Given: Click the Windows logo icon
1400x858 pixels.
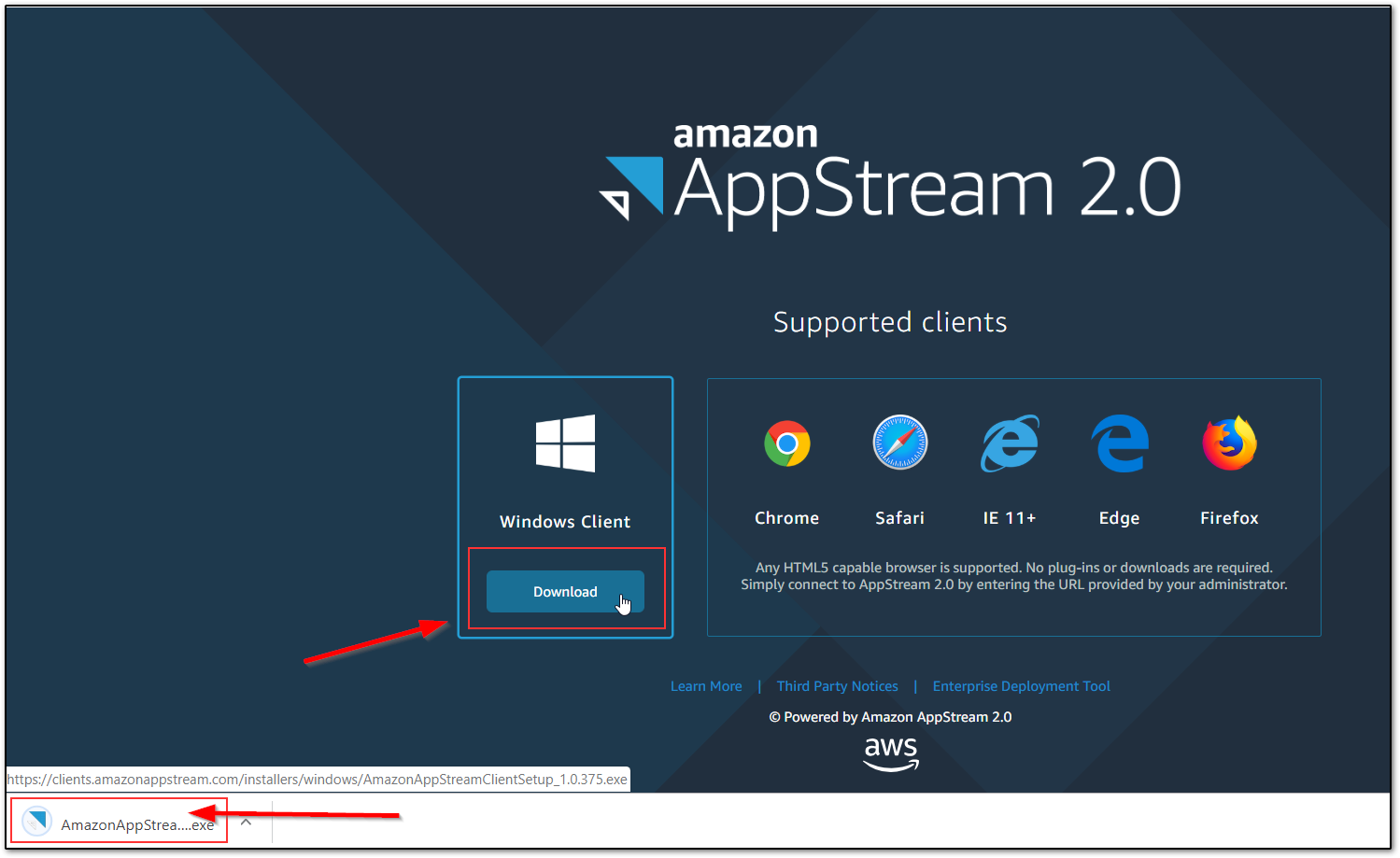Looking at the screenshot, I should (565, 443).
